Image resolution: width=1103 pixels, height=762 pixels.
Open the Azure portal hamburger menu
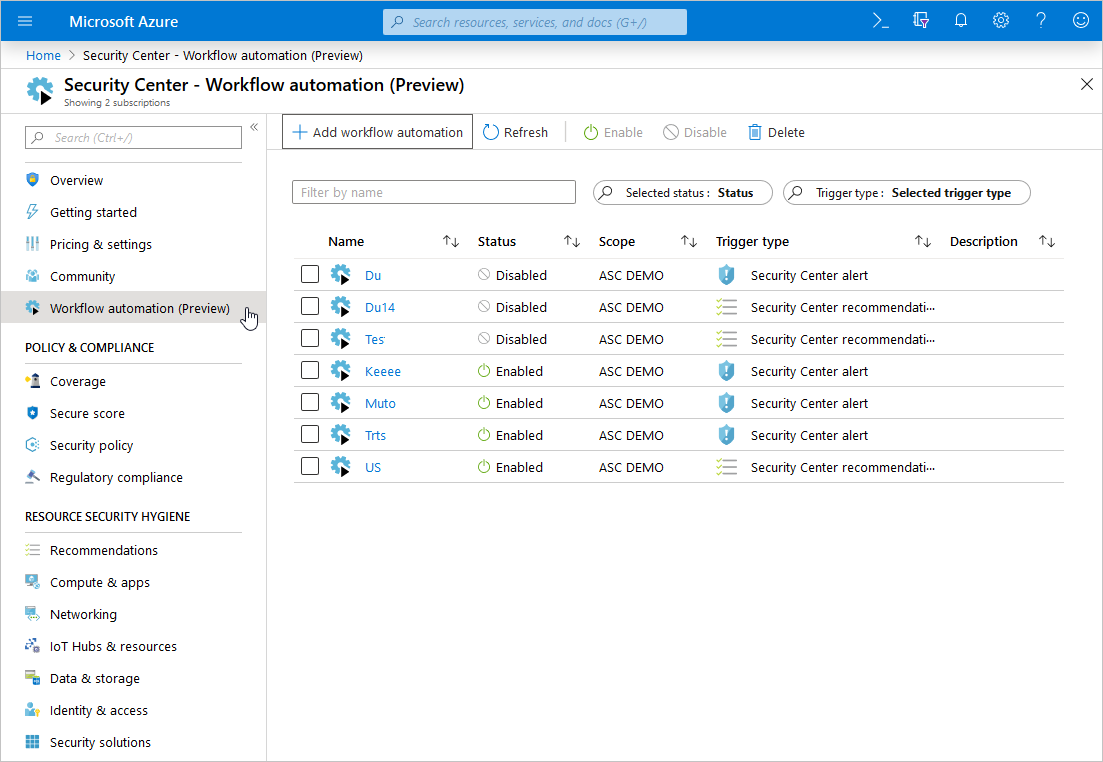[25, 21]
